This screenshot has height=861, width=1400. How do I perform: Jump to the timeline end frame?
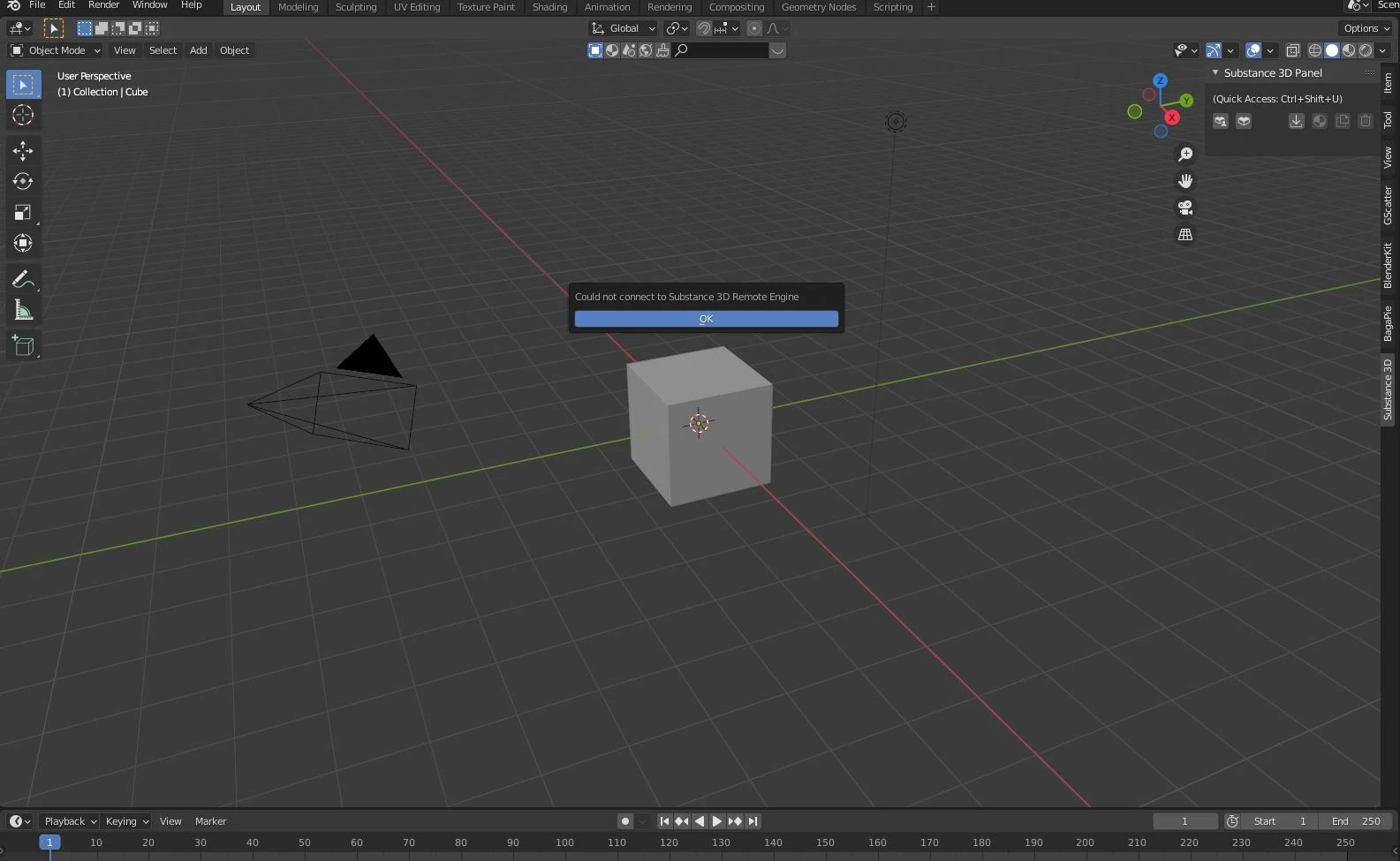(x=753, y=821)
